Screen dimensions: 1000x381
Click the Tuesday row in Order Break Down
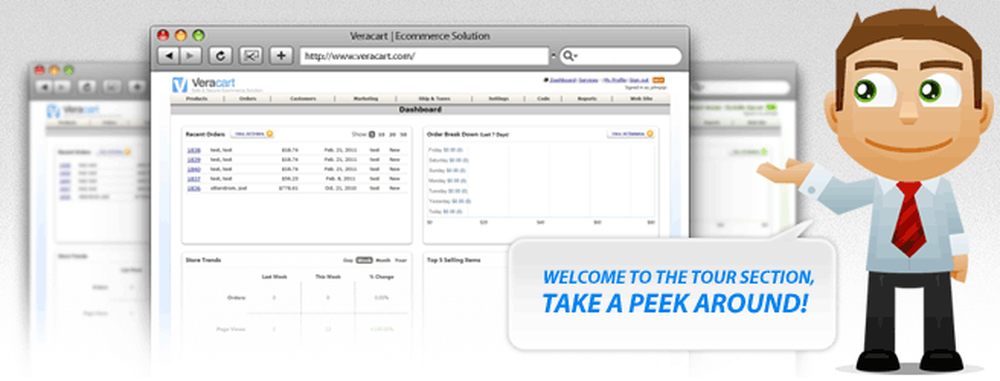(448, 191)
